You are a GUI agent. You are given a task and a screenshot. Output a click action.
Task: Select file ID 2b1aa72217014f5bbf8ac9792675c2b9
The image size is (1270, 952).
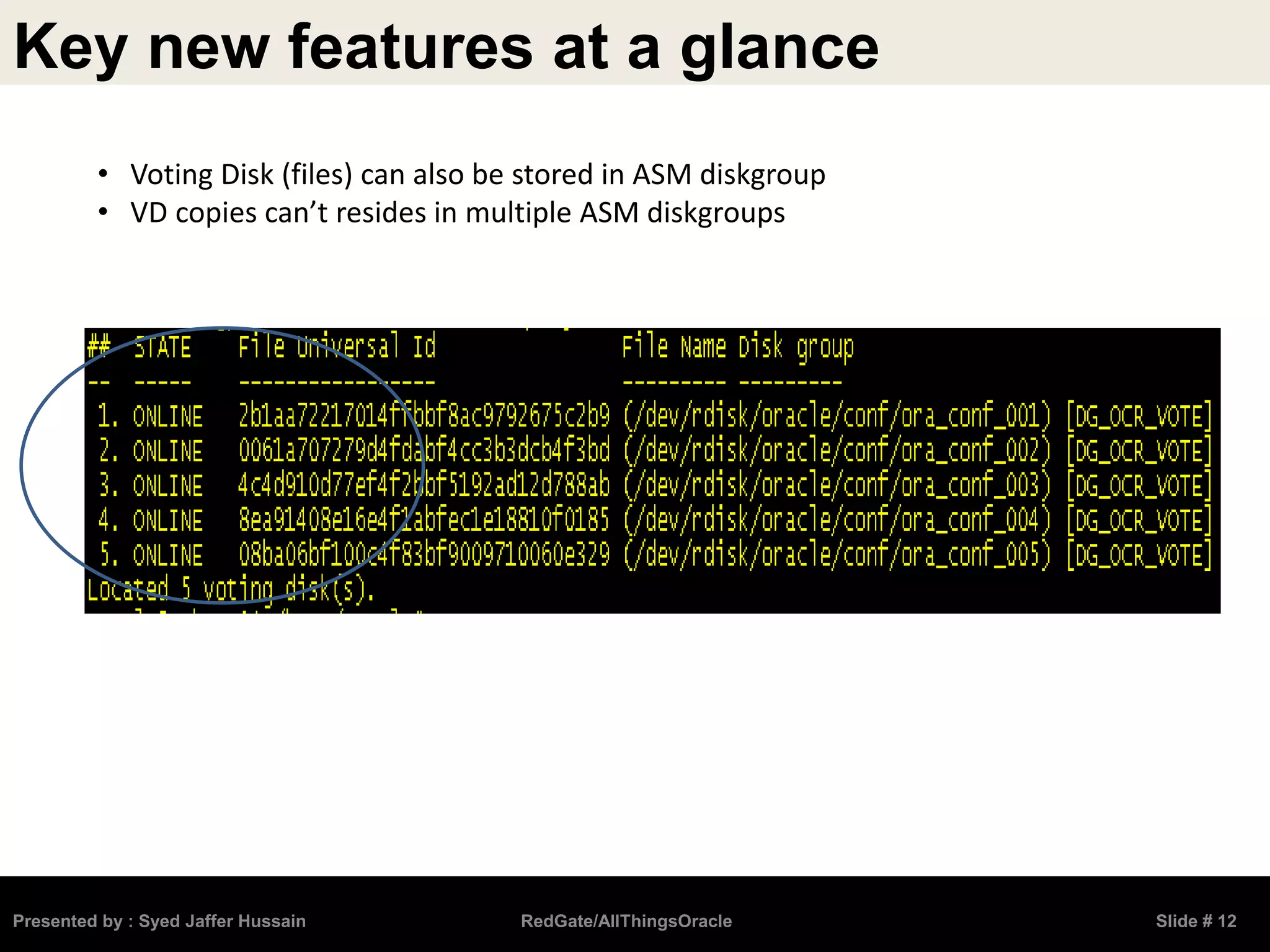(x=424, y=416)
